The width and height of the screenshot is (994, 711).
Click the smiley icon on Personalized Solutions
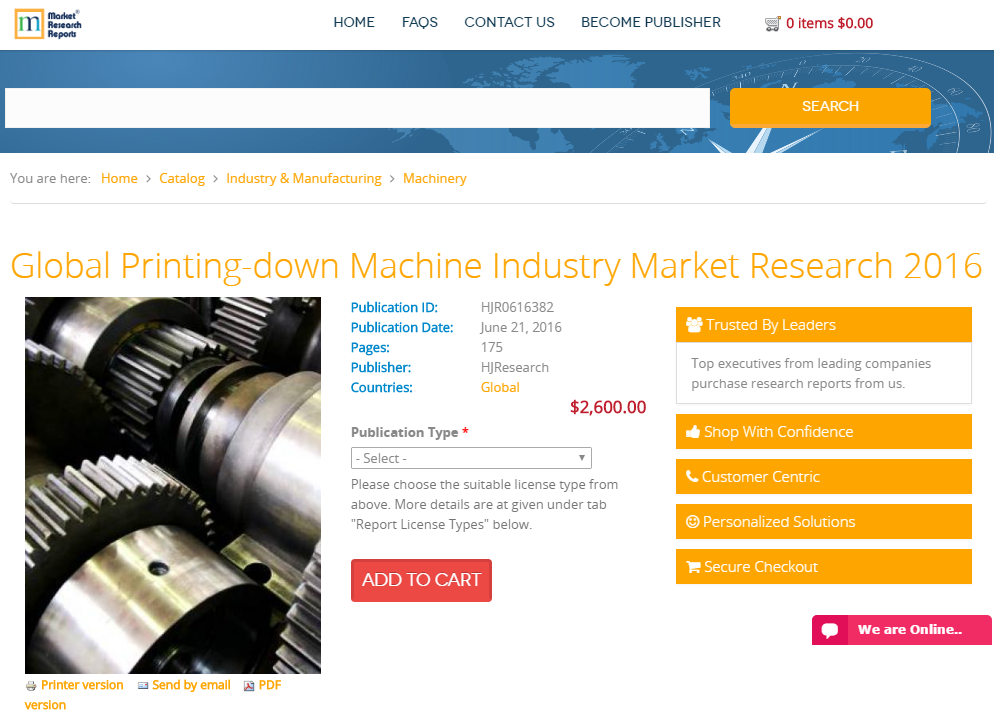coord(693,522)
